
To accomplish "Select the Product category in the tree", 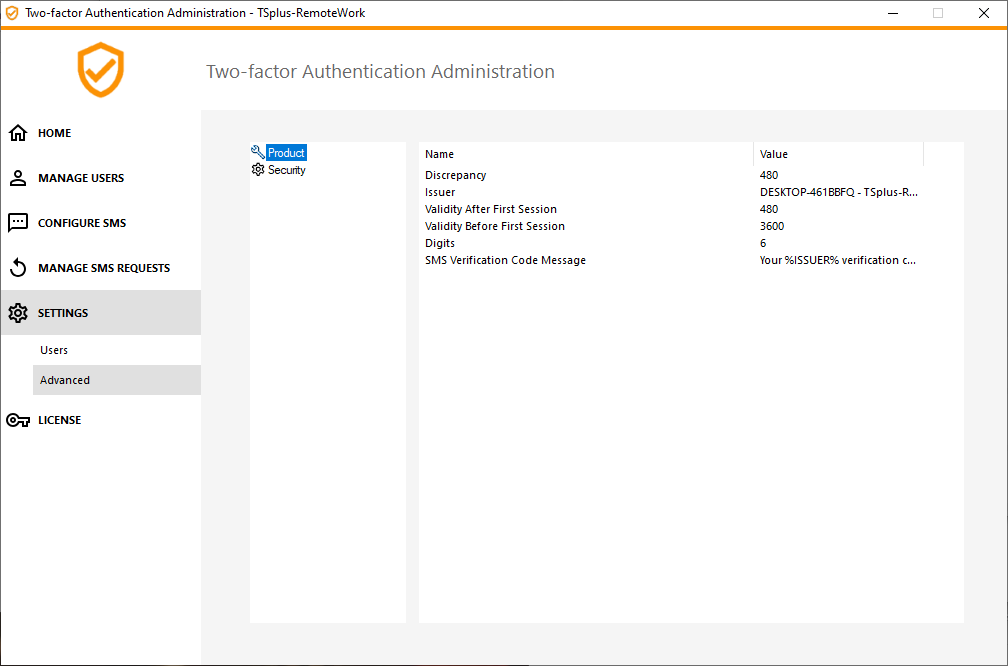I will pyautogui.click(x=284, y=152).
